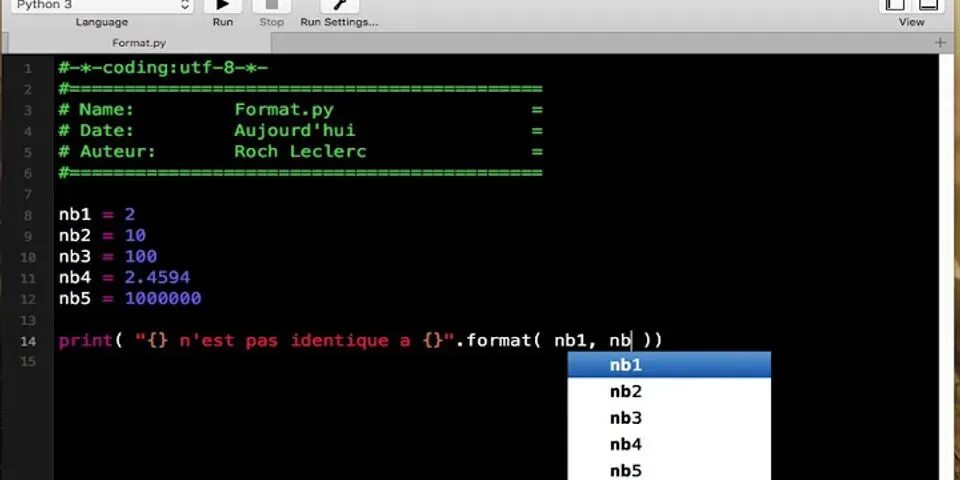
Task: Run the Python script
Action: pos(223,6)
